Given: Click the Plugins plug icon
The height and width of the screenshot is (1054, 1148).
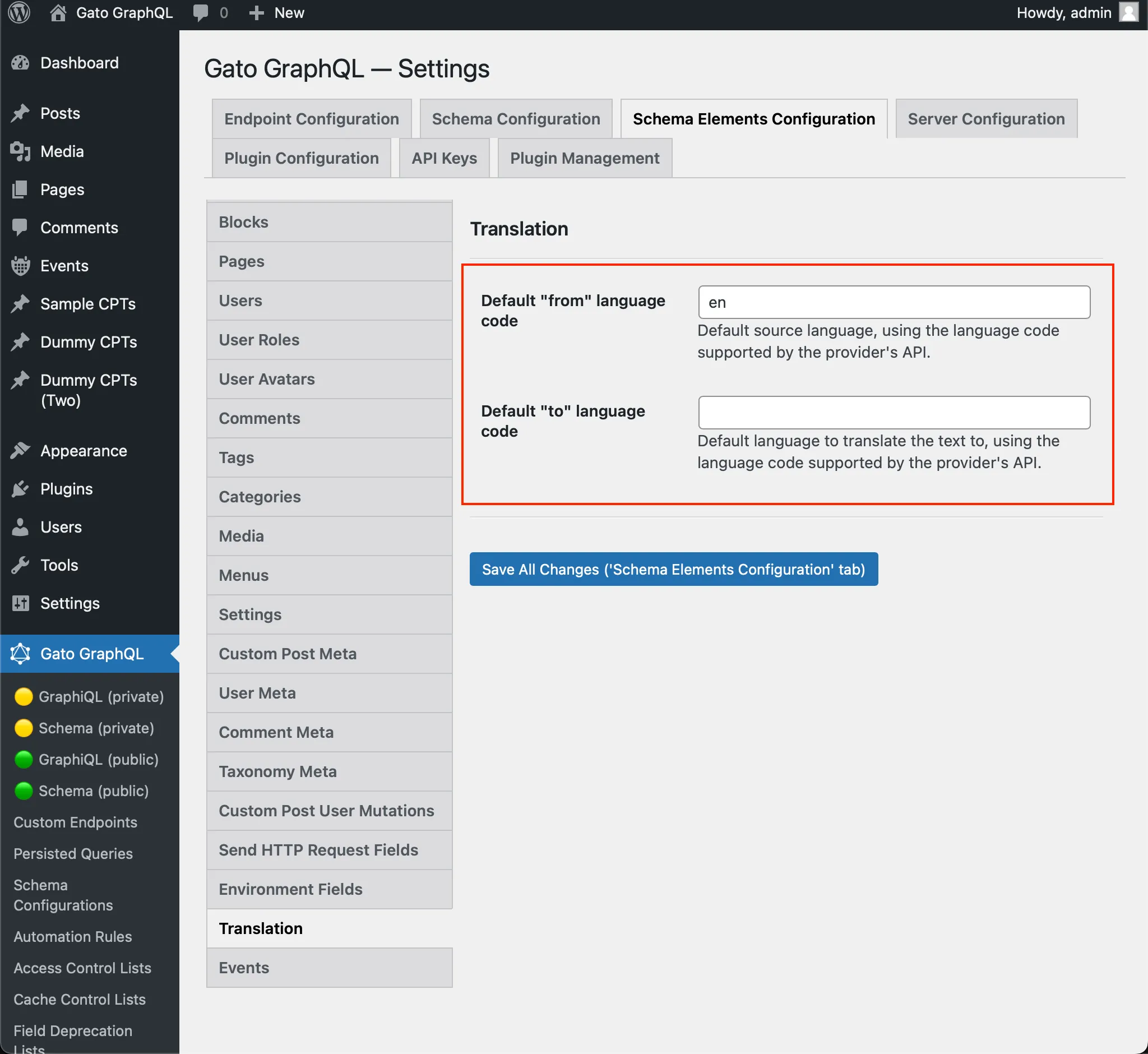Looking at the screenshot, I should click(21, 489).
